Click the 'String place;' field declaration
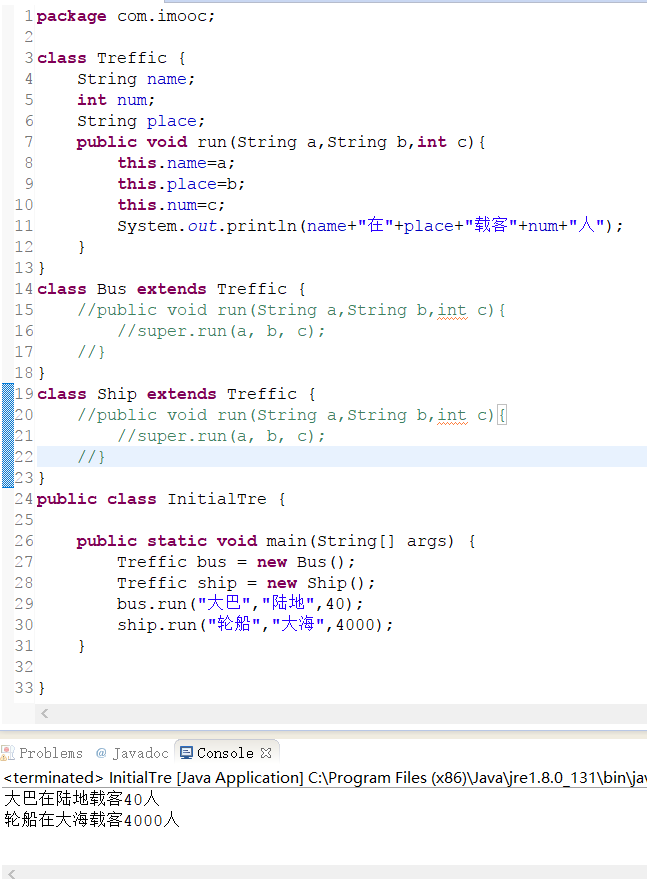Viewport: 647px width, 879px height. click(141, 121)
